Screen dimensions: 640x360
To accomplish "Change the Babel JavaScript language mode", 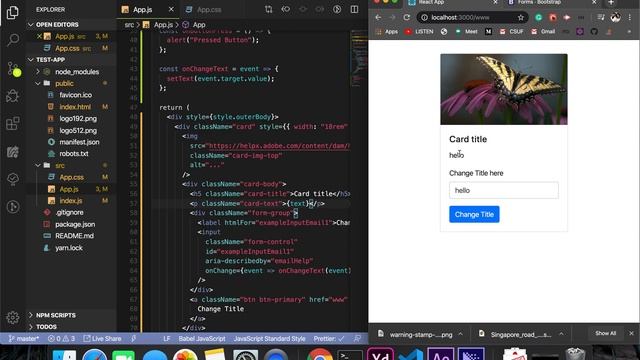I will click(202, 338).
